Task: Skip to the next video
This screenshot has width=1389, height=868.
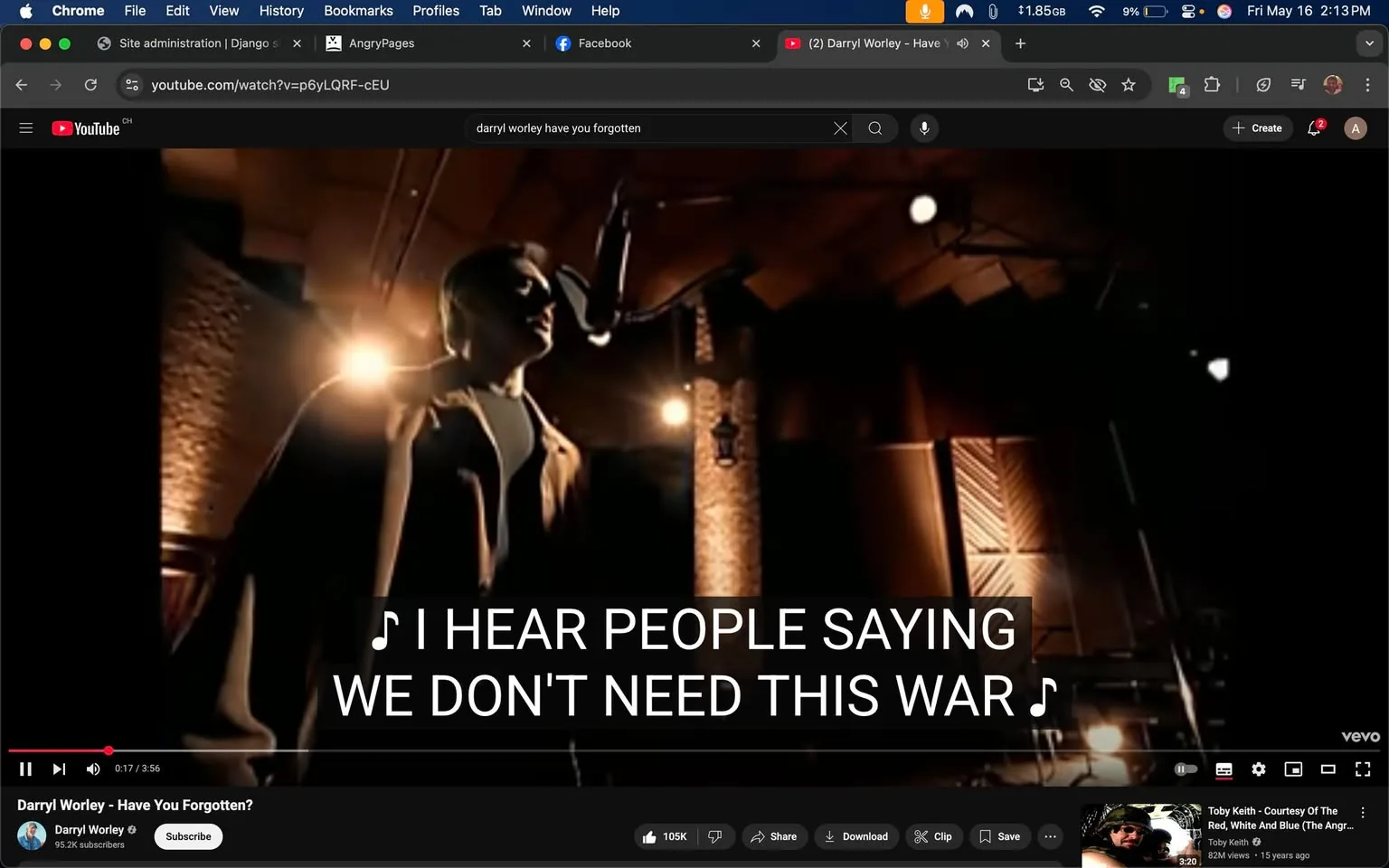Action: [59, 769]
